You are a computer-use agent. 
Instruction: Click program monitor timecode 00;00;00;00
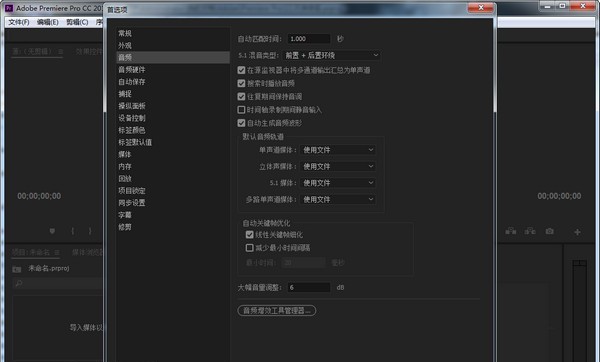point(559,196)
